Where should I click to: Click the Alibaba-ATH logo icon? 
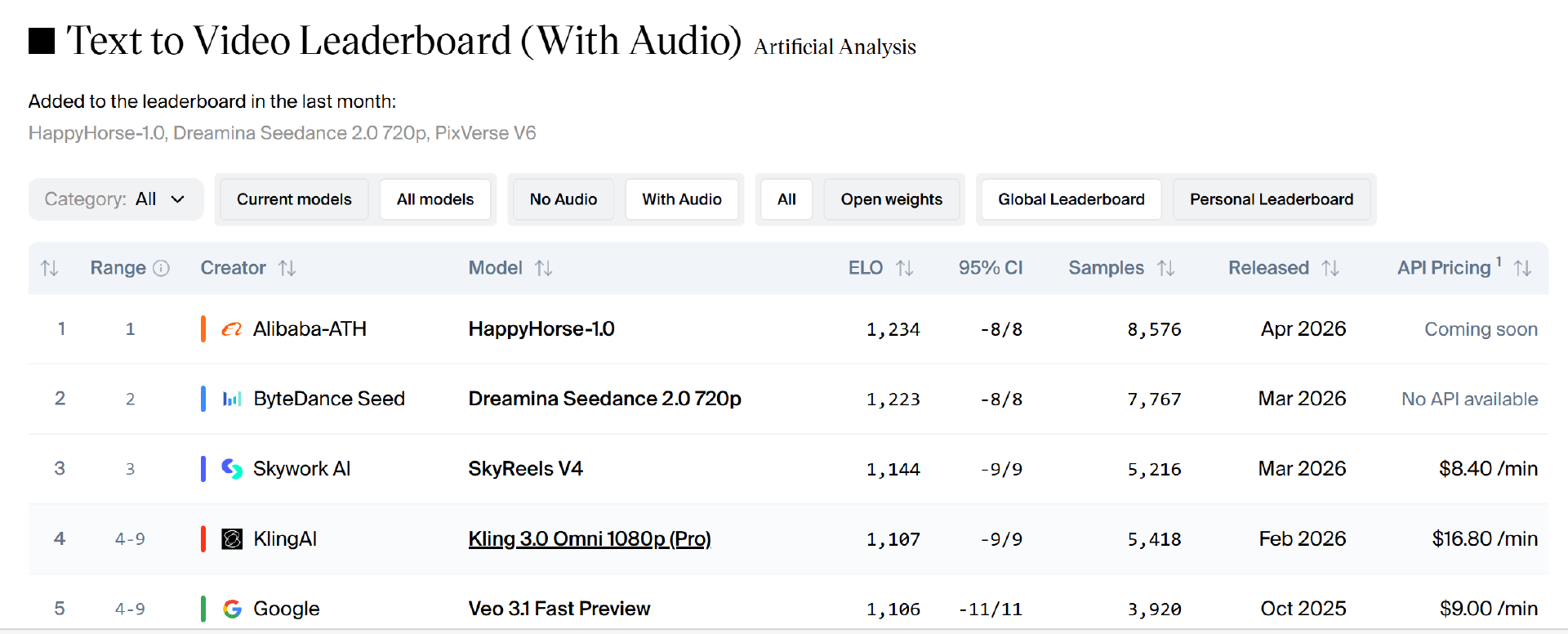pos(232,329)
